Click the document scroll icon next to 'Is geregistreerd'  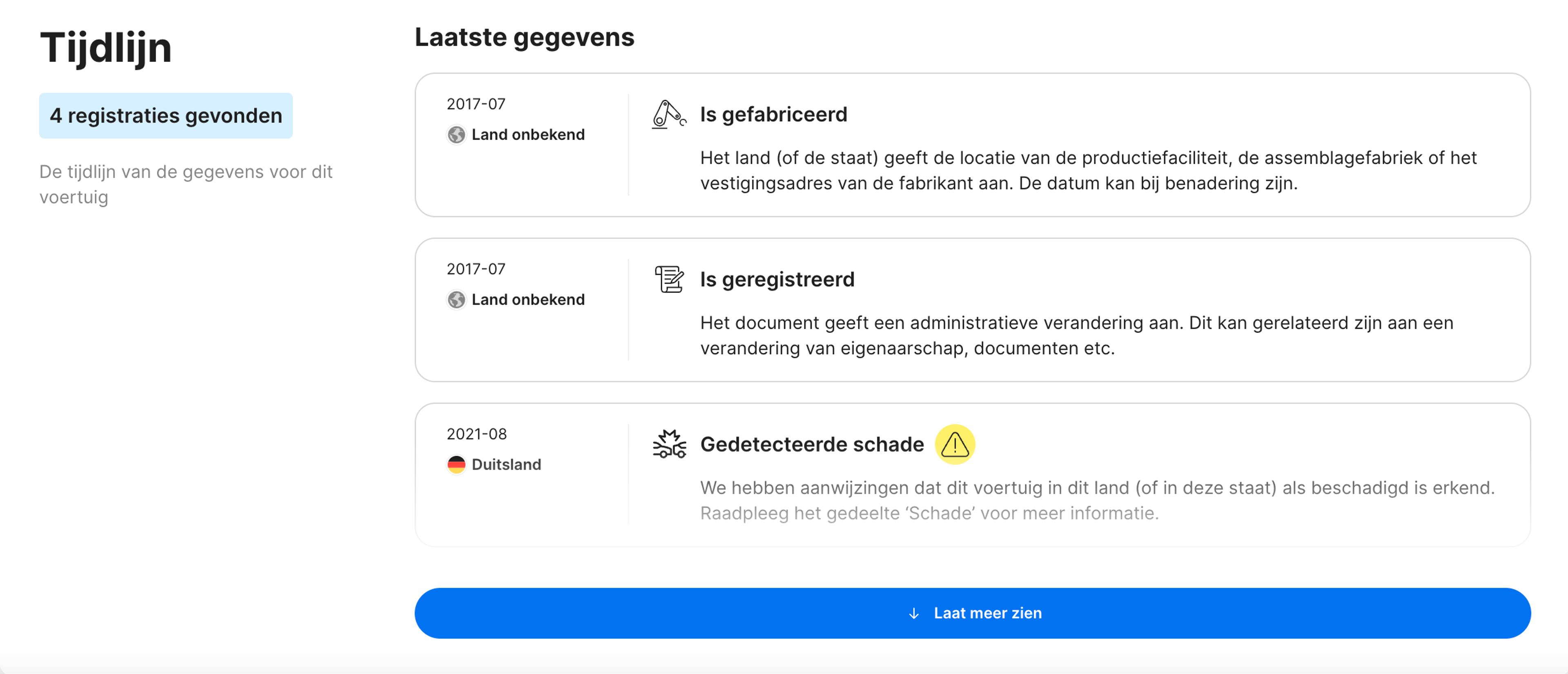click(669, 279)
